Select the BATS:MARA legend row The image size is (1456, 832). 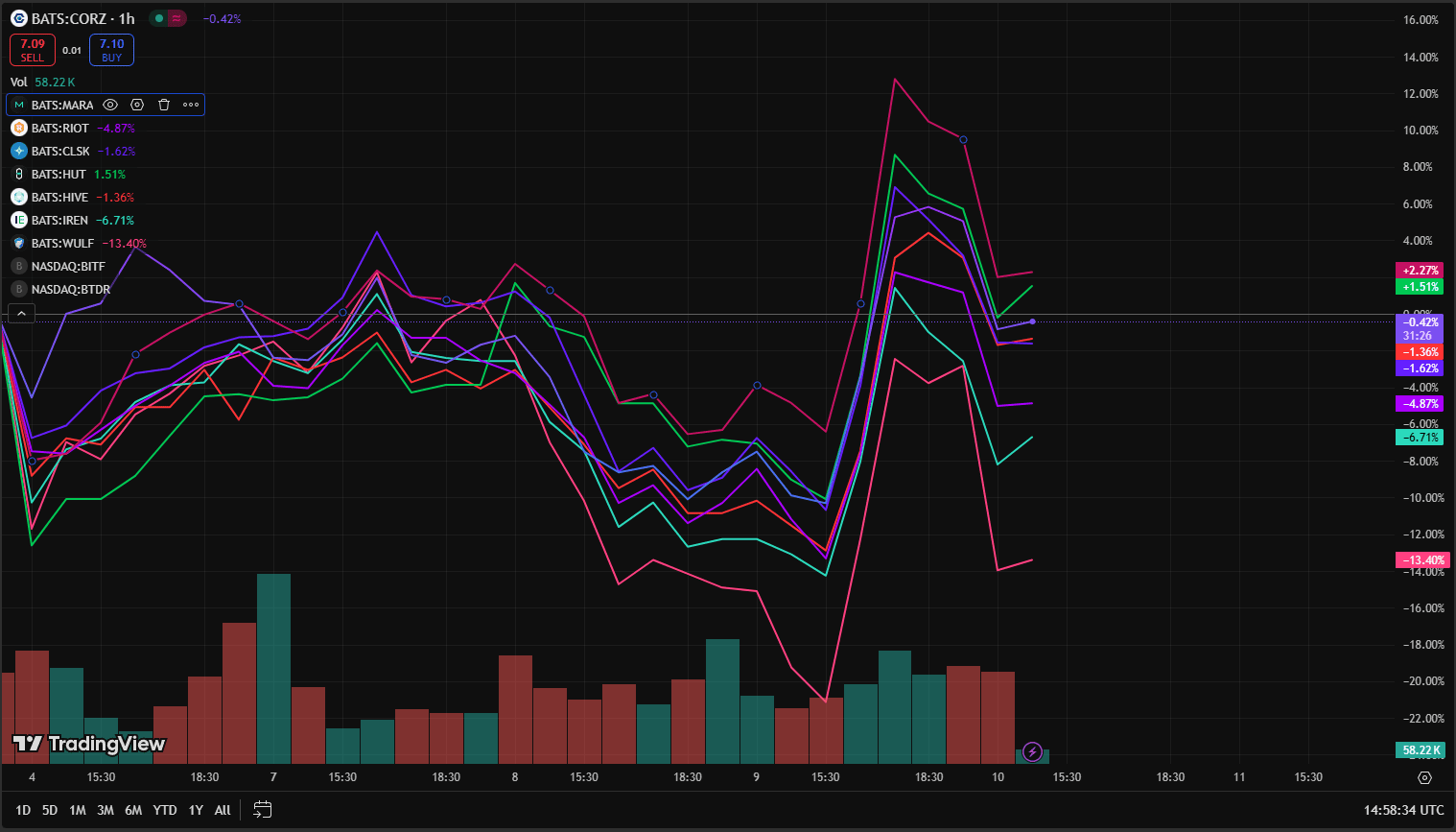(106, 105)
